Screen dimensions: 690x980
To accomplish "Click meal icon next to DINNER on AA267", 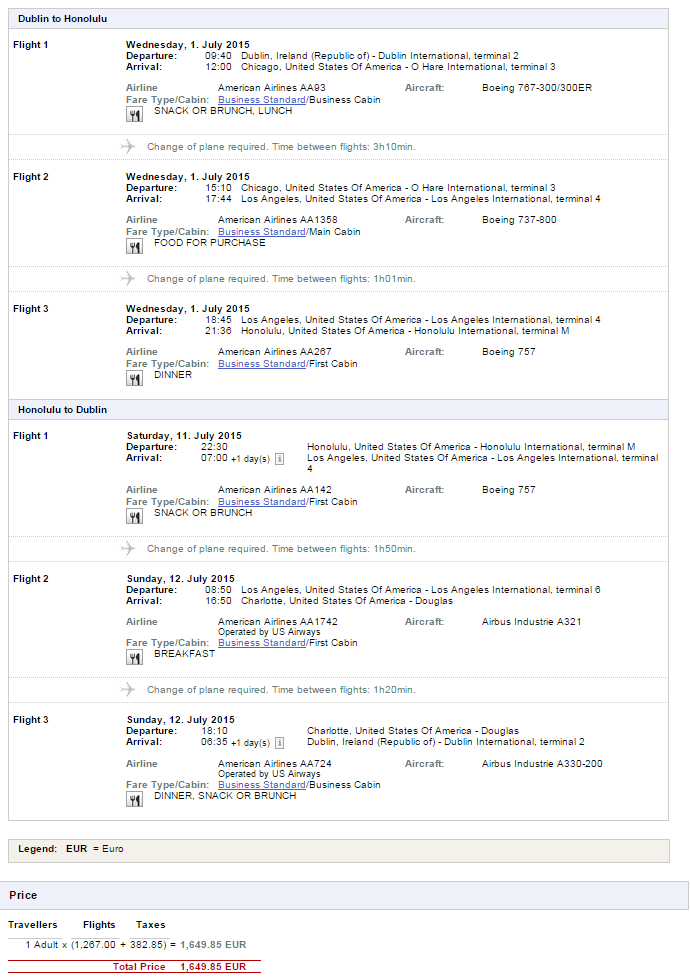I will (x=134, y=378).
